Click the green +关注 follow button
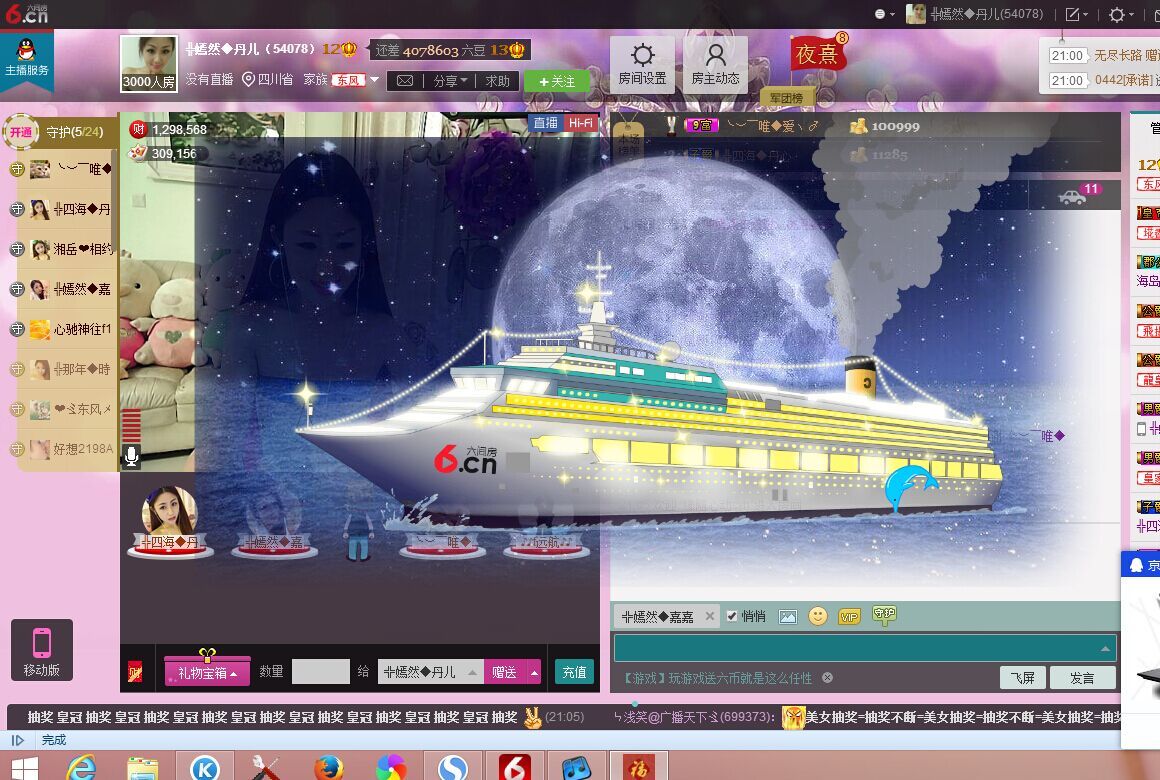The height and width of the screenshot is (780, 1160). tap(556, 81)
